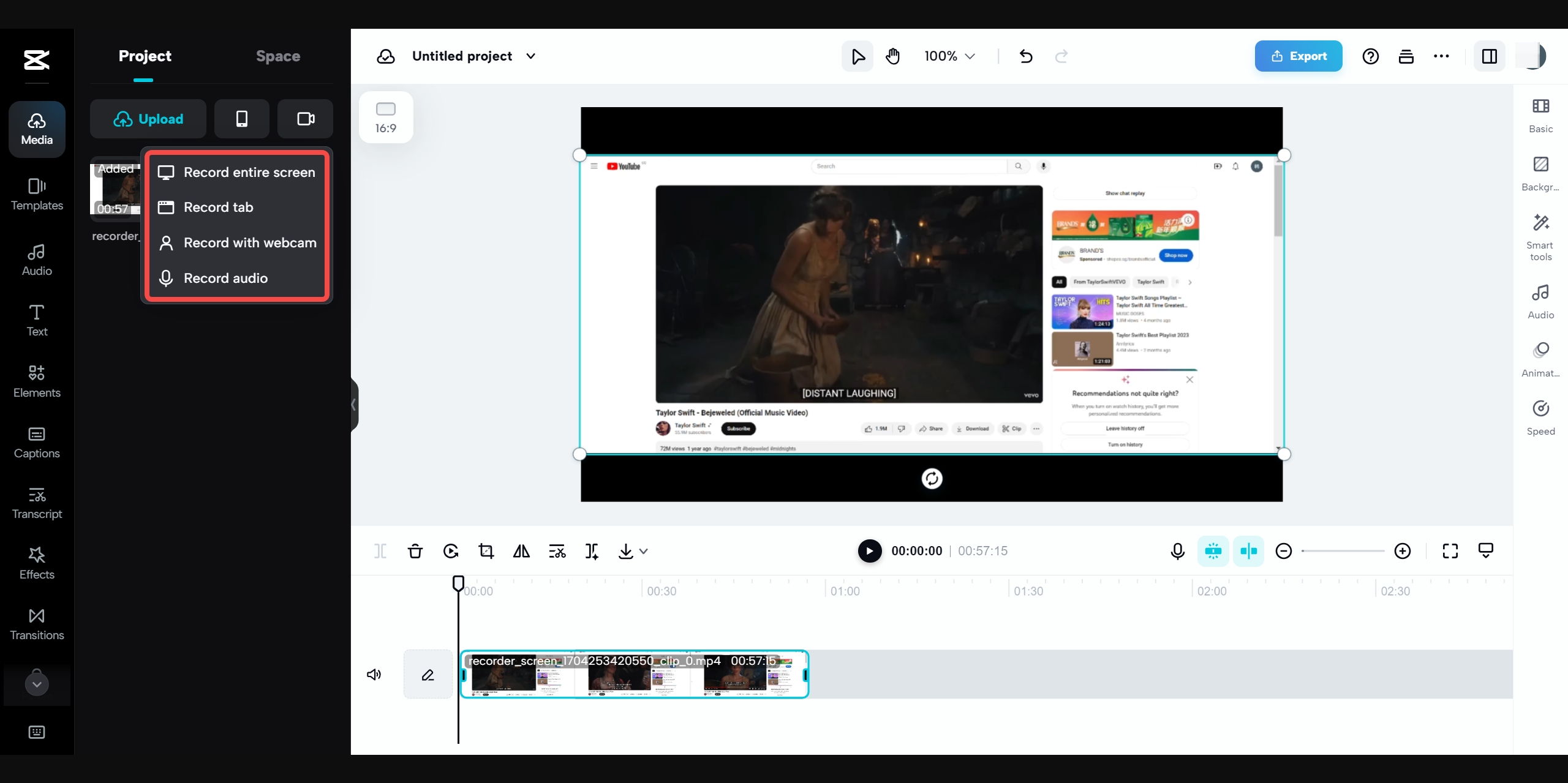Open the layers stack icon in top bar

pyautogui.click(x=1406, y=56)
